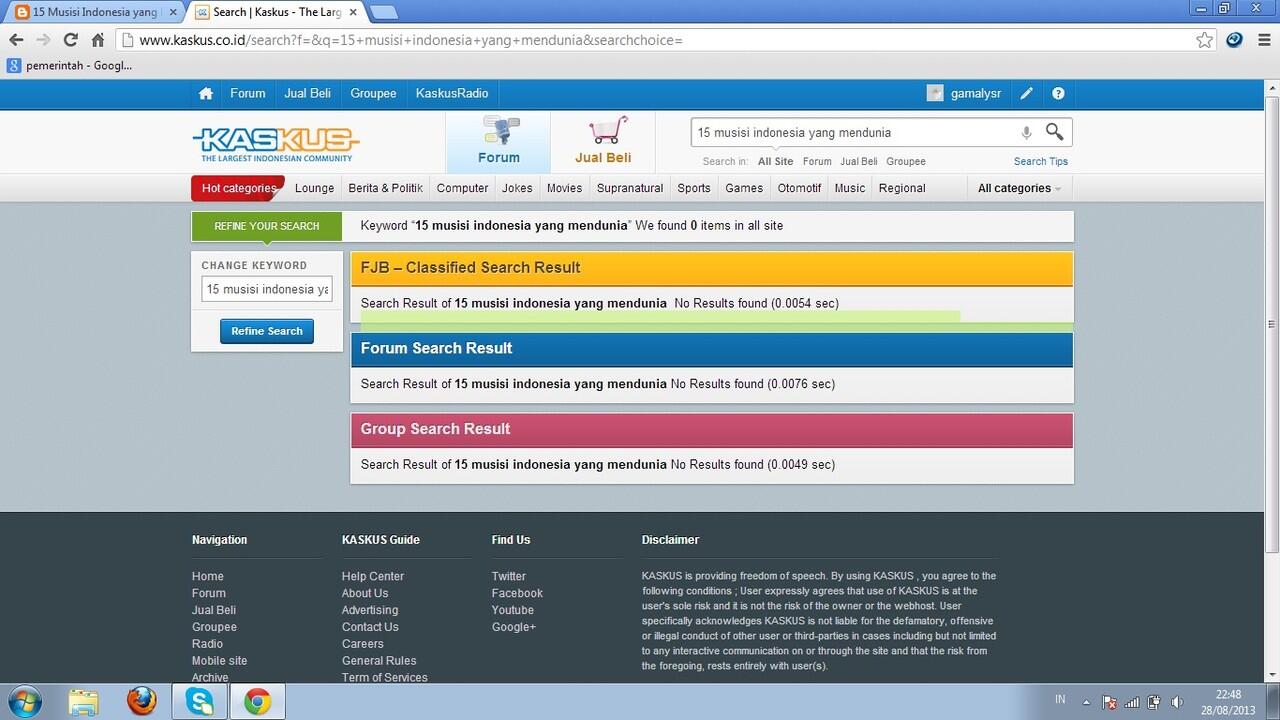Click the browser home icon
1280x720 pixels.
[x=98, y=40]
